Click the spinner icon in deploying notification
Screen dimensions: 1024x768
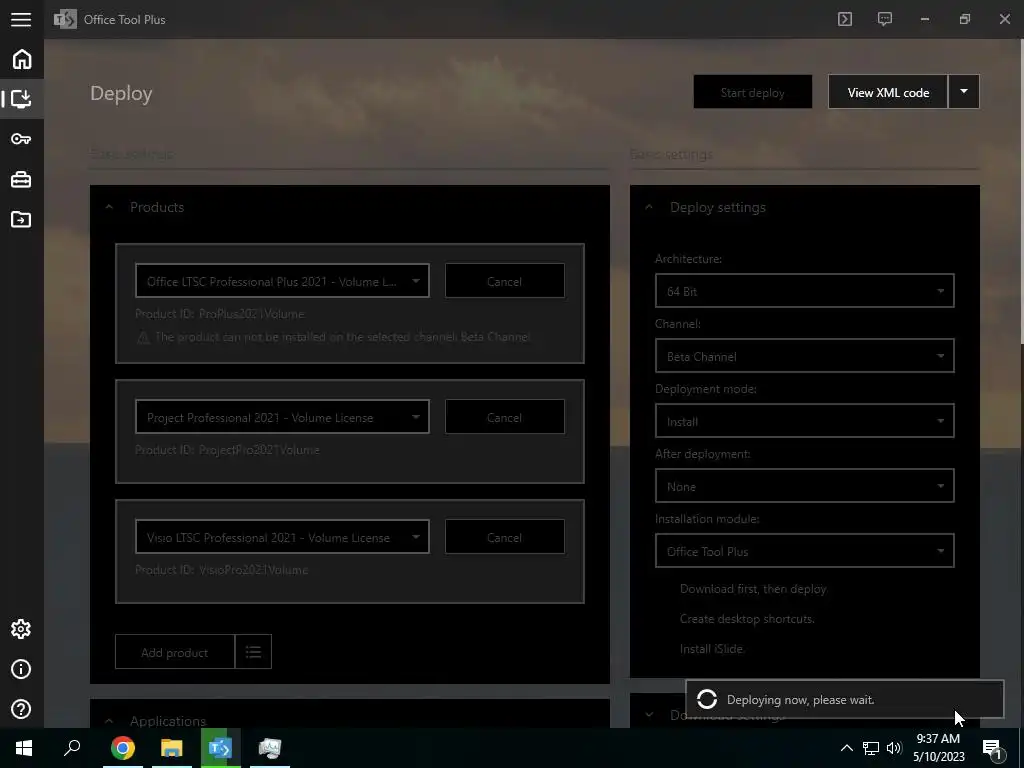[x=707, y=699]
